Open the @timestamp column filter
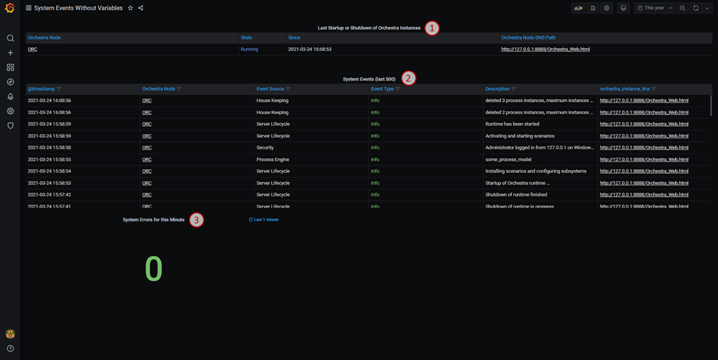 pos(59,89)
